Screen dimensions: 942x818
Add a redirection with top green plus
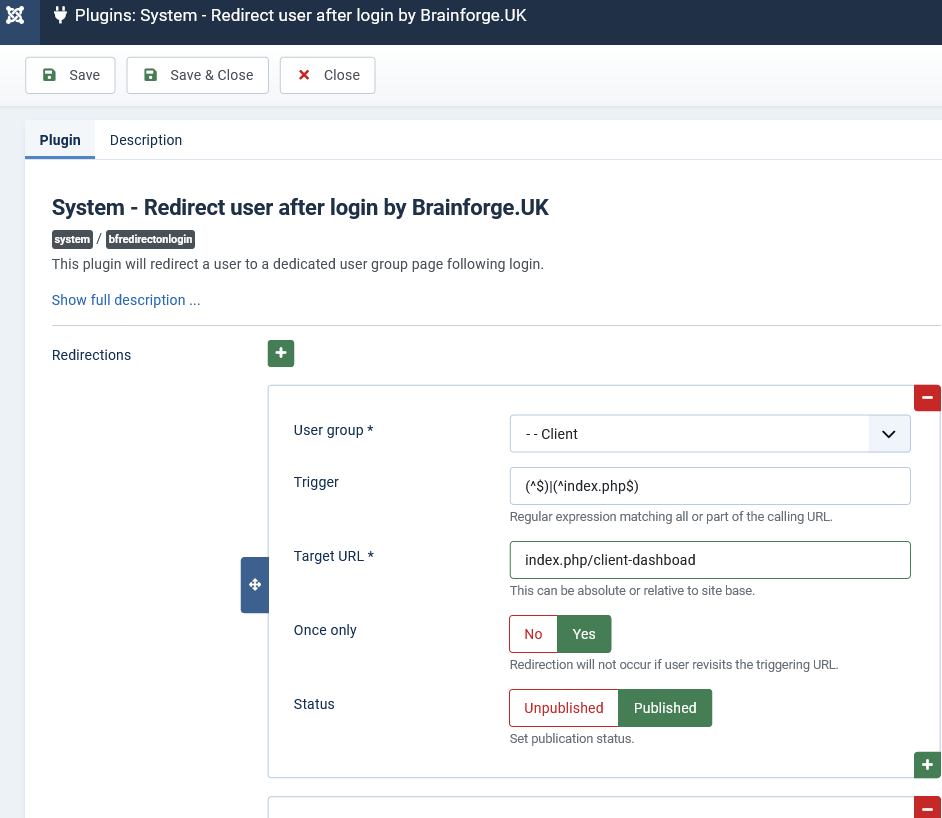[x=281, y=353]
